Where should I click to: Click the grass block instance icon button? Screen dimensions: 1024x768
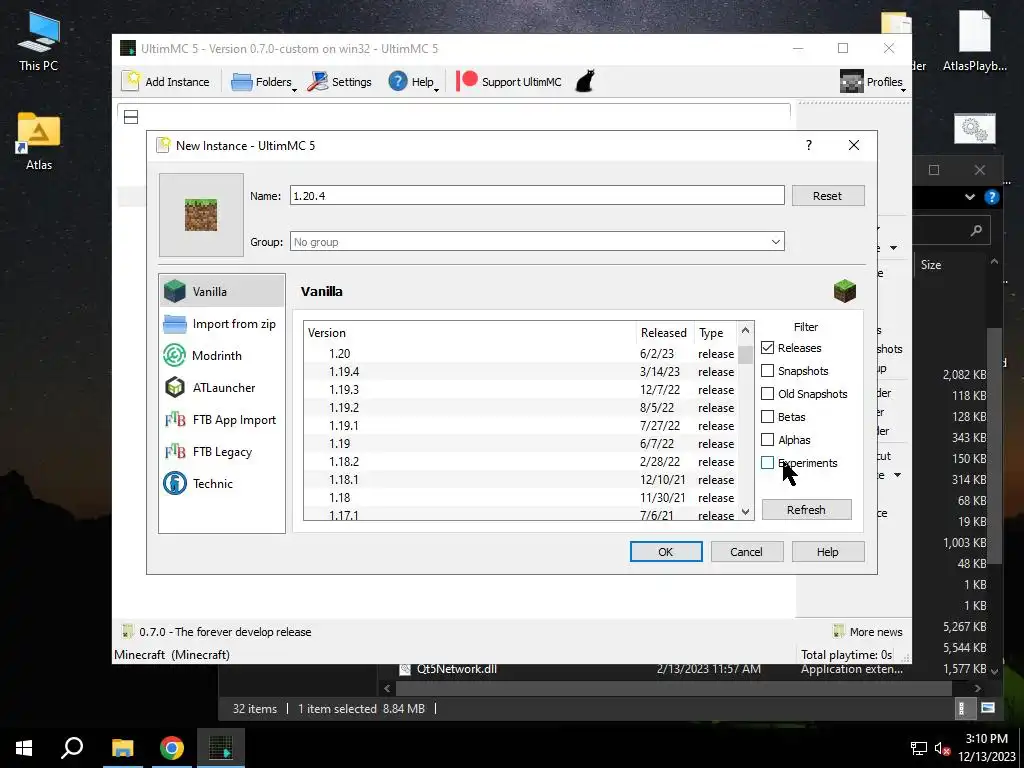[201, 215]
